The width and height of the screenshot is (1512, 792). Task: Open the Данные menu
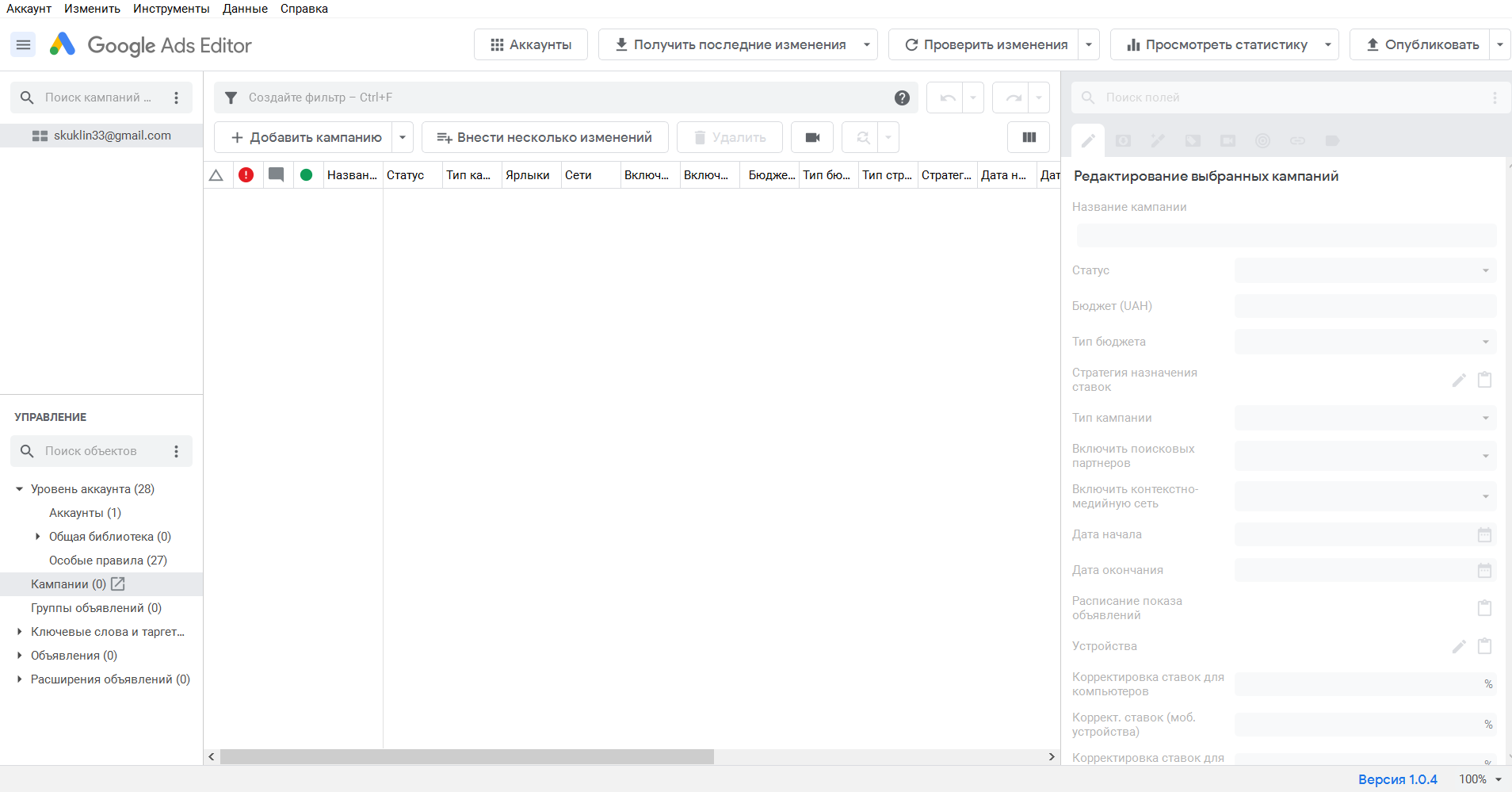point(245,9)
